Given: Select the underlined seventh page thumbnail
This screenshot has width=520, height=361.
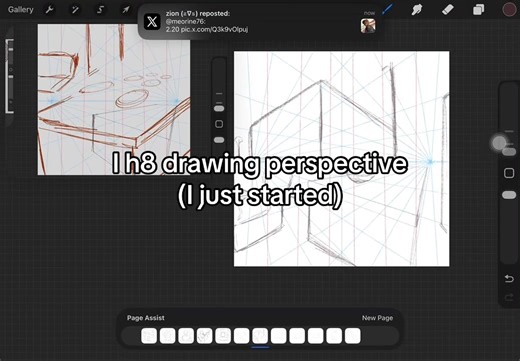Looking at the screenshot, I should [x=260, y=336].
